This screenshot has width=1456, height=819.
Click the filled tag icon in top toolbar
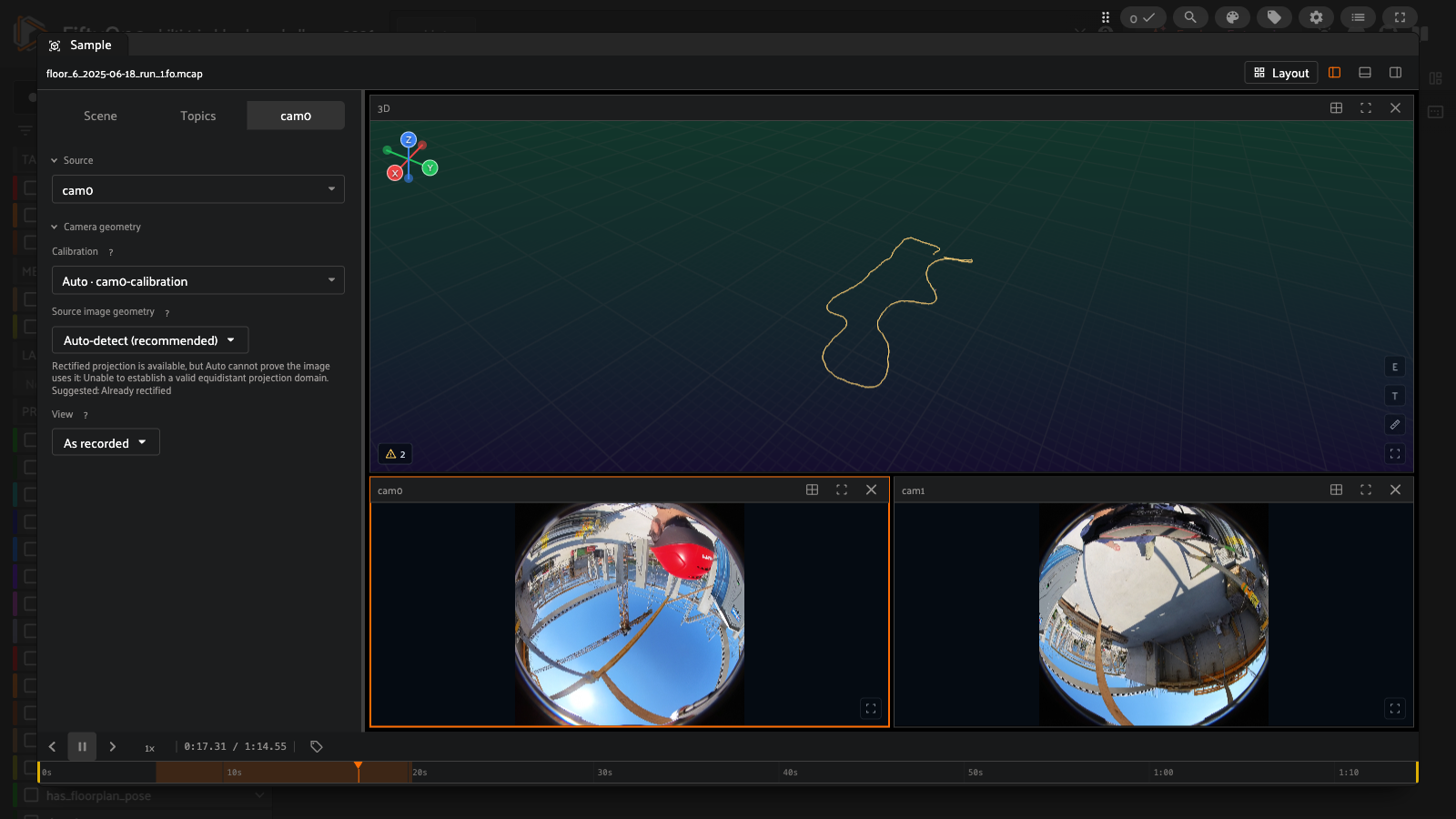point(1274,17)
